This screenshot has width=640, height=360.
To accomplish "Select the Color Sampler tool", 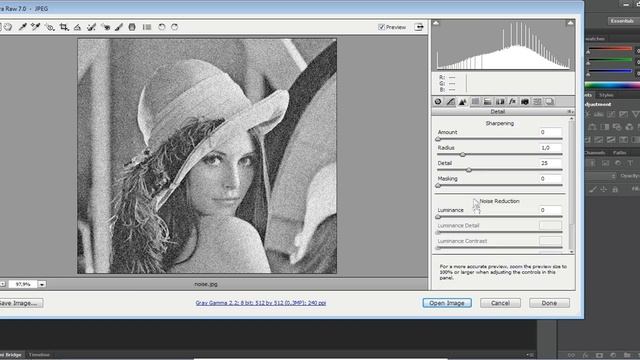I will point(36,27).
